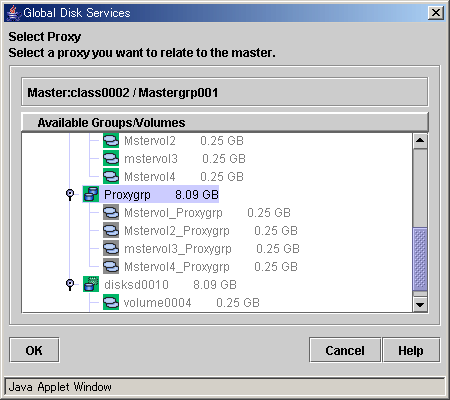Click the Available Groups/Volumes header

tap(225, 122)
